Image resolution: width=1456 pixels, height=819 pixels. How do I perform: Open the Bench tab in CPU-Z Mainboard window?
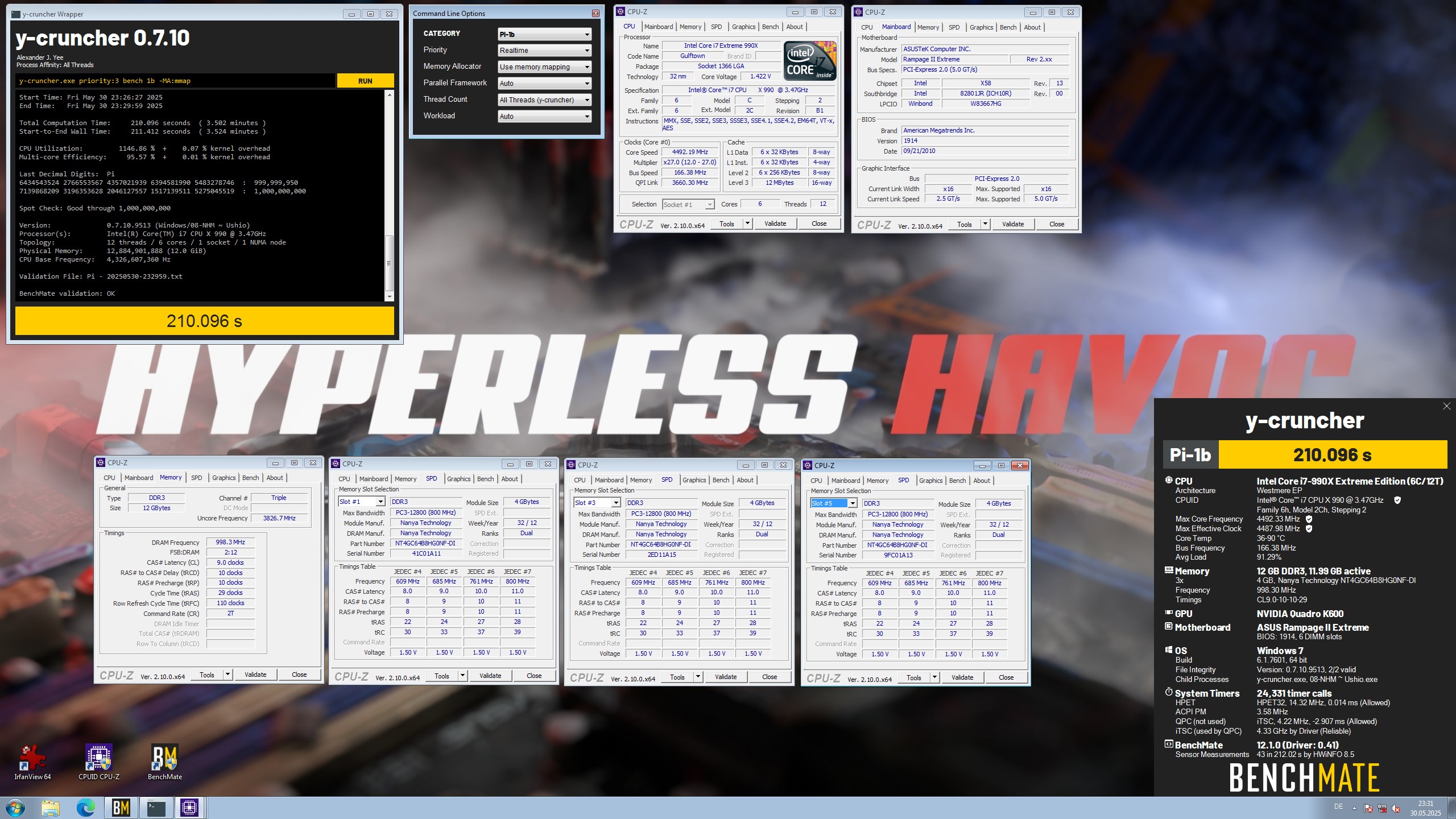point(1008,27)
